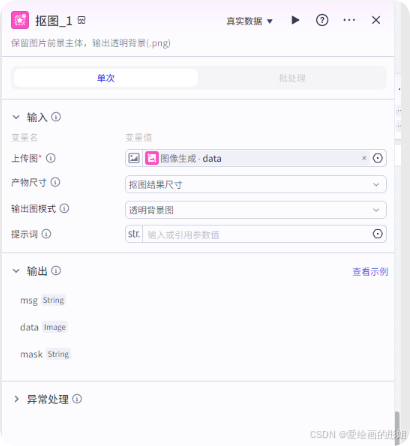
Task: Click the 提示词 input field
Action: click(x=257, y=235)
